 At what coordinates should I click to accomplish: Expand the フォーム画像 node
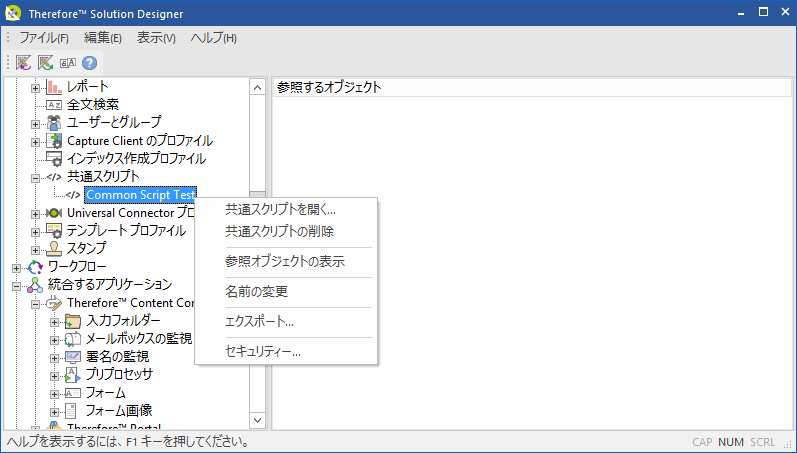[54, 412]
